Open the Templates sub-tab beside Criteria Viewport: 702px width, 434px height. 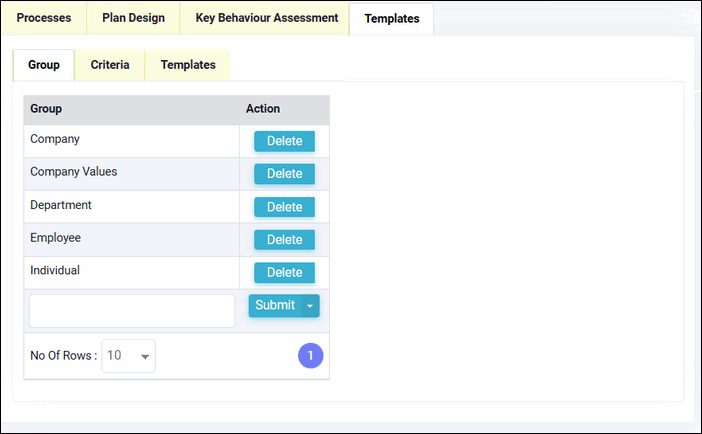point(188,65)
